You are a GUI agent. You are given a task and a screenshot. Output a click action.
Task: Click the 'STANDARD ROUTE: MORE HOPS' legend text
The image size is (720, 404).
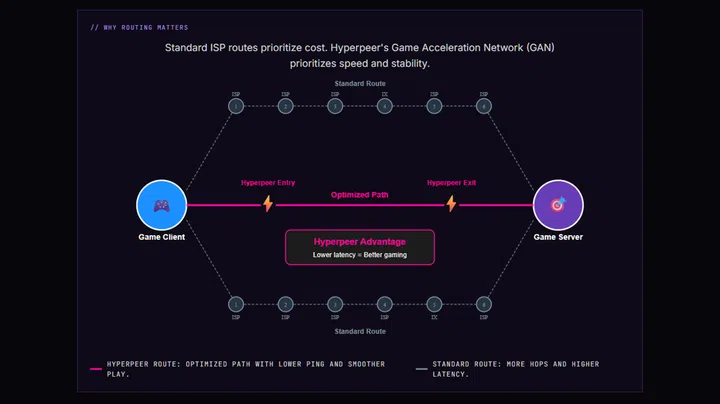click(516, 369)
